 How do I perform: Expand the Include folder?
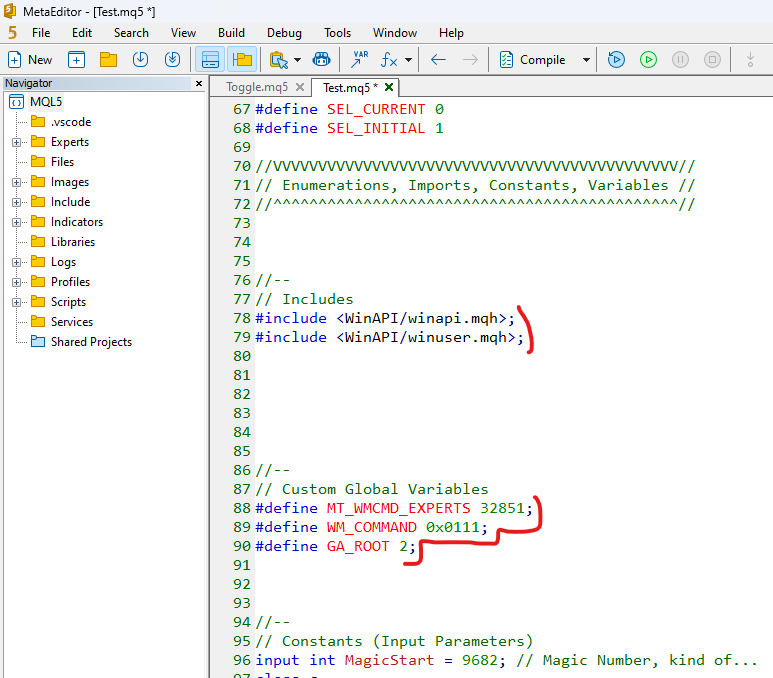(x=16, y=202)
